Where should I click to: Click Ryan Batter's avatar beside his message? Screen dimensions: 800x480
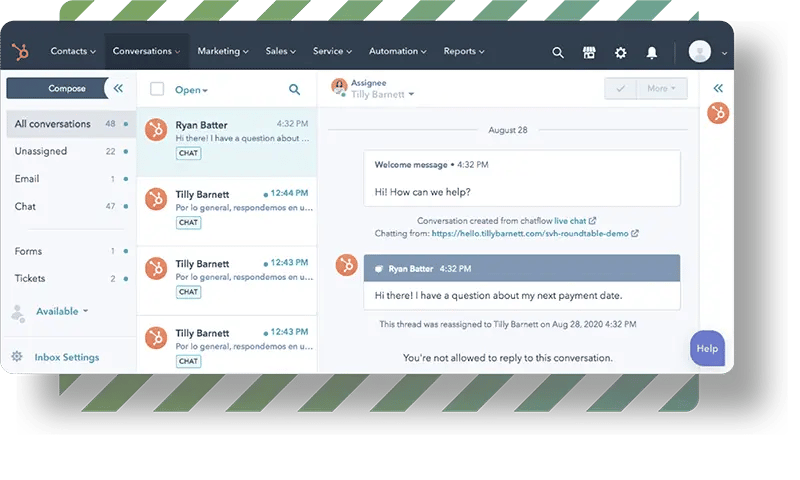[x=346, y=265]
